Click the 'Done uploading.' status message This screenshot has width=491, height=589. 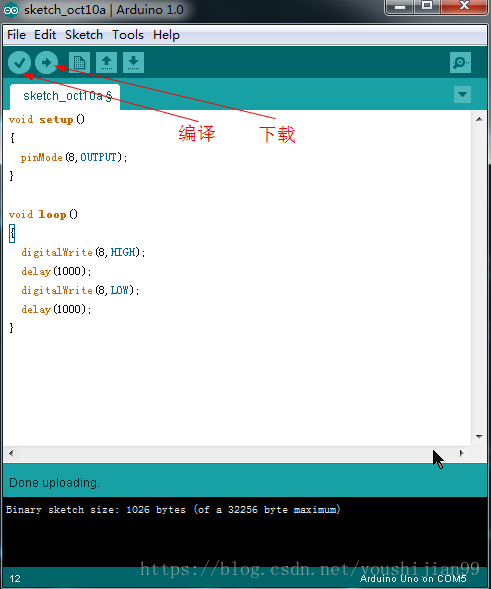[54, 483]
